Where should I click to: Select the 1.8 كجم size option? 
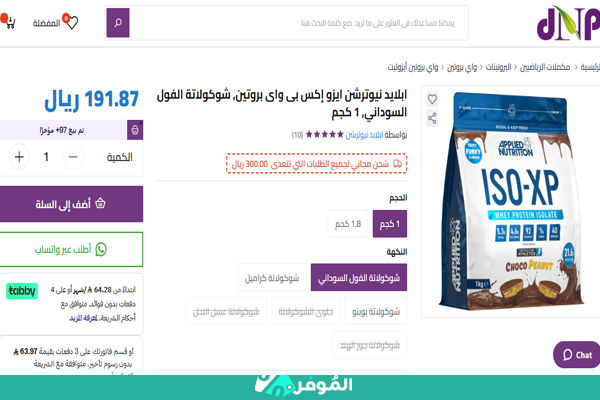coord(348,224)
